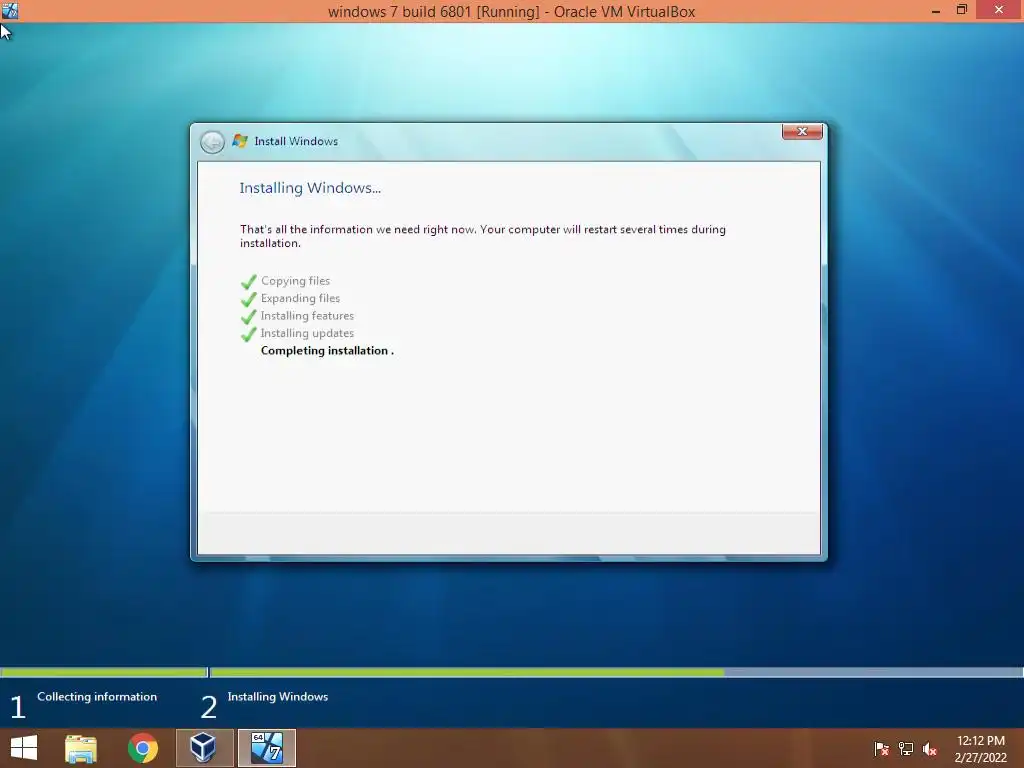Open the clock showing 12:12 PM
Screen dimensions: 1024x768
pos(980,748)
